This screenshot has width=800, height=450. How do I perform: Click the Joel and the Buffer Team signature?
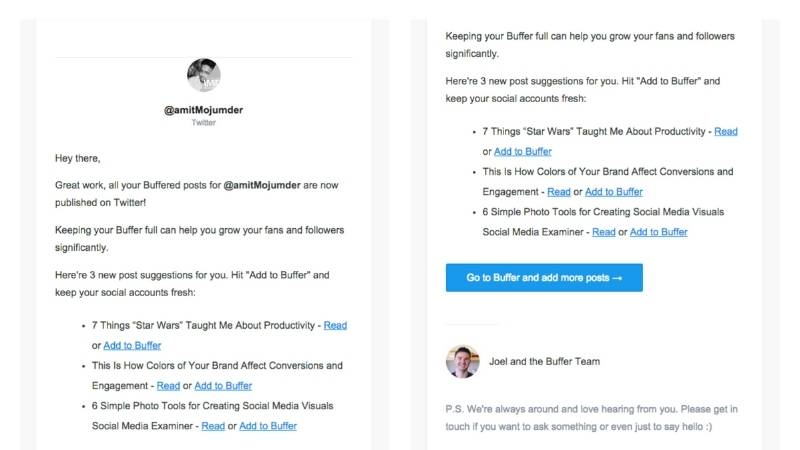pos(545,361)
